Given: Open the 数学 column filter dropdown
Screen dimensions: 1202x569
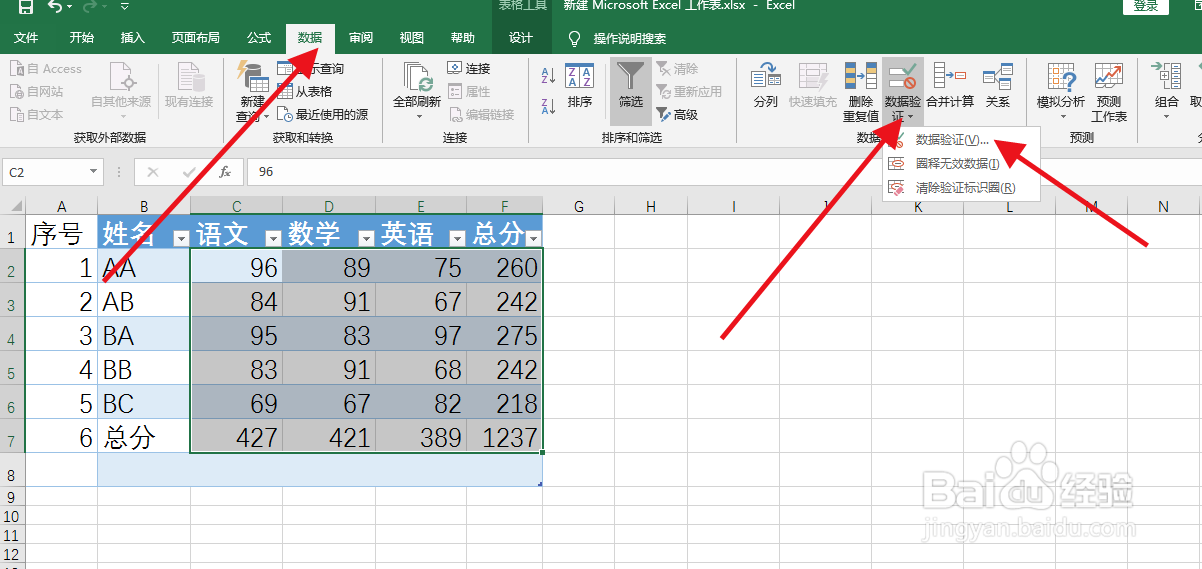Looking at the screenshot, I should pyautogui.click(x=366, y=238).
